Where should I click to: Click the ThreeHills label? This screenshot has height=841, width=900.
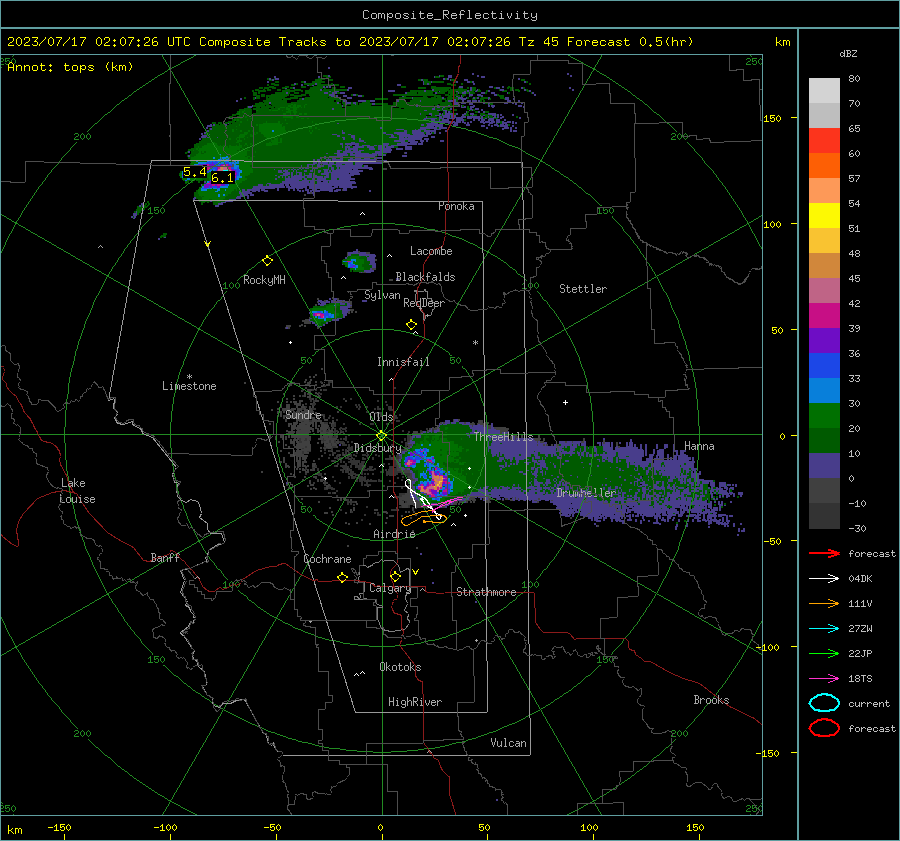click(503, 437)
